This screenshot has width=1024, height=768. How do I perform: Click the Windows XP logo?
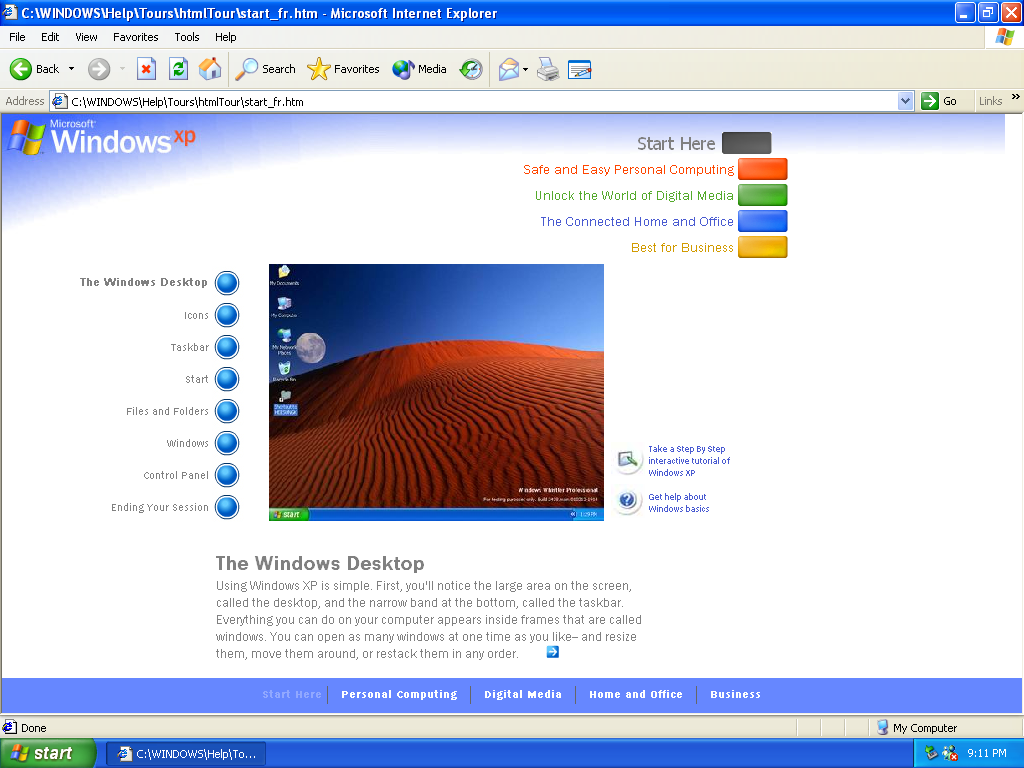click(102, 137)
